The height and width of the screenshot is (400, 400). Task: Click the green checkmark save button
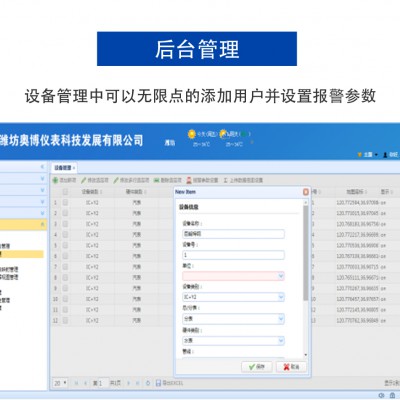point(257,367)
